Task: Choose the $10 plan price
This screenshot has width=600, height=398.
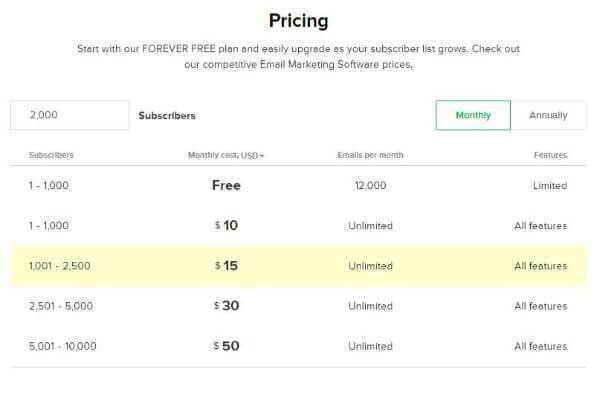Action: click(226, 225)
